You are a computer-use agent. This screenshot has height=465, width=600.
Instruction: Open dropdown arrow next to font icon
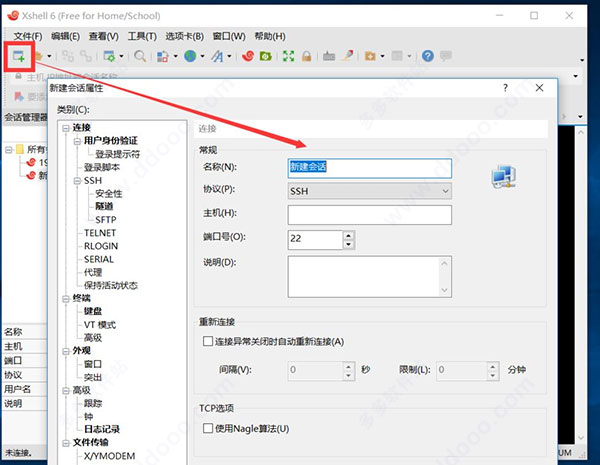(229, 56)
